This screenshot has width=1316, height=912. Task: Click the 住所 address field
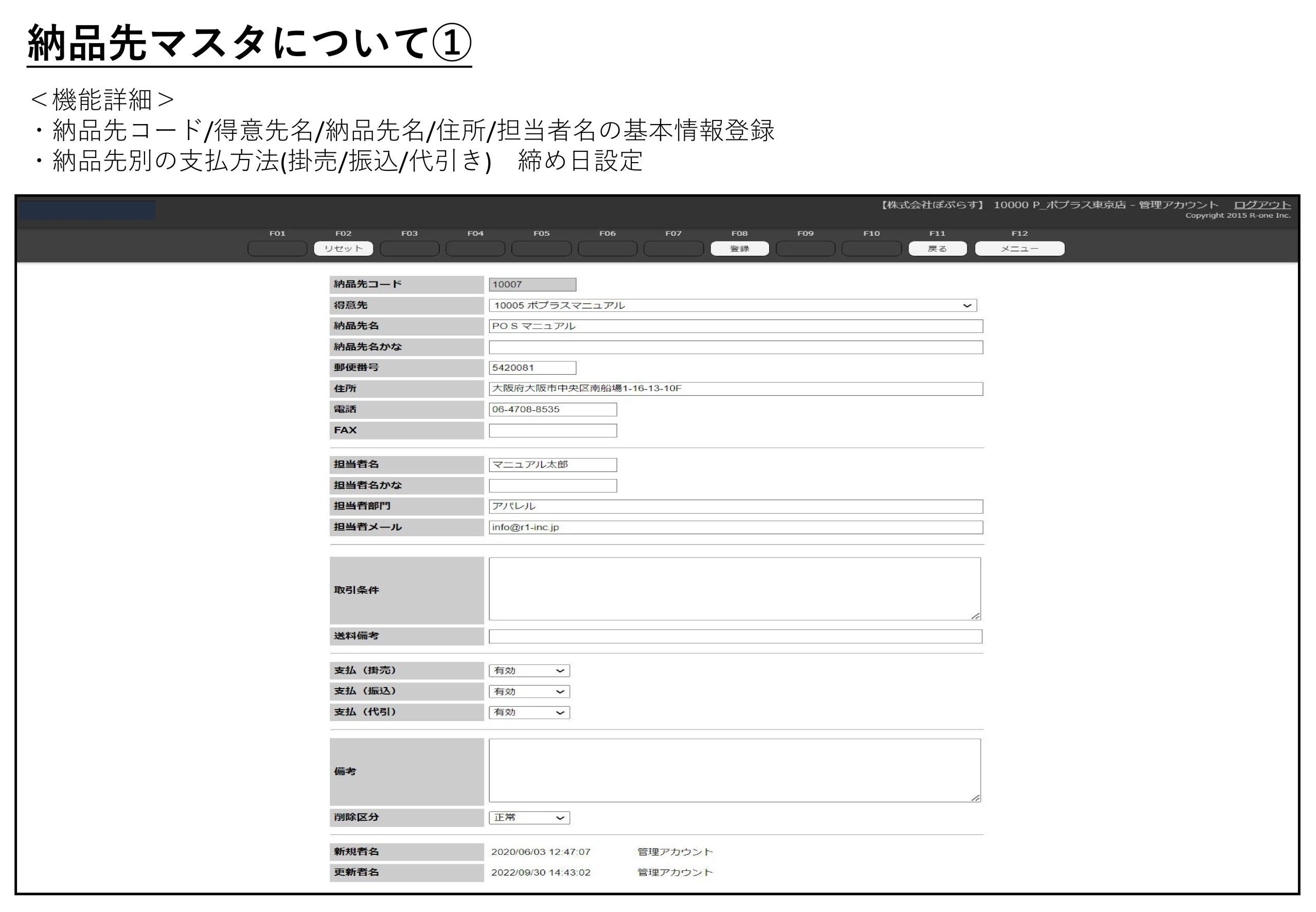click(735, 389)
